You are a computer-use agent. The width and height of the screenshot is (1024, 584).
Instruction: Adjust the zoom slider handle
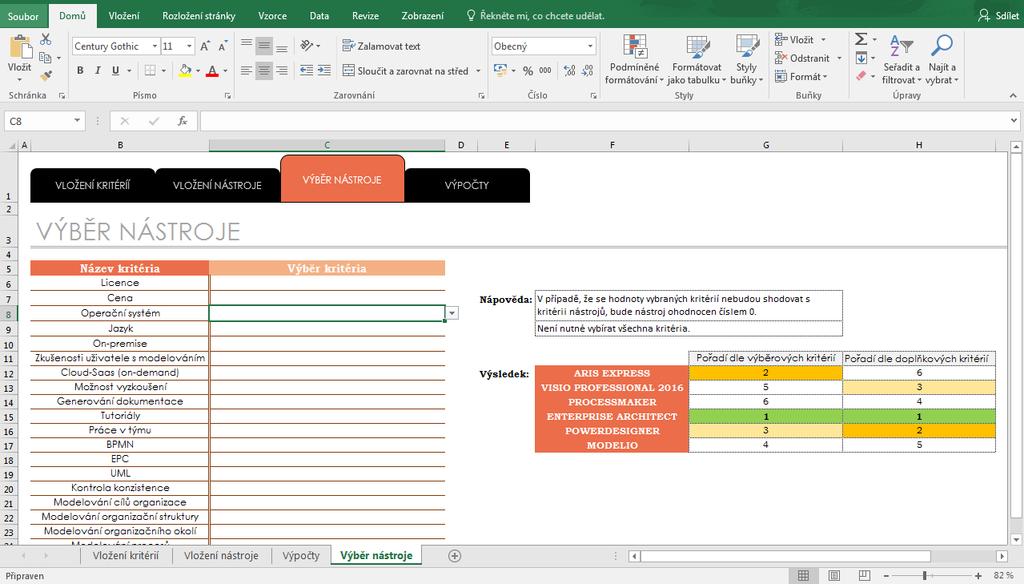925,576
